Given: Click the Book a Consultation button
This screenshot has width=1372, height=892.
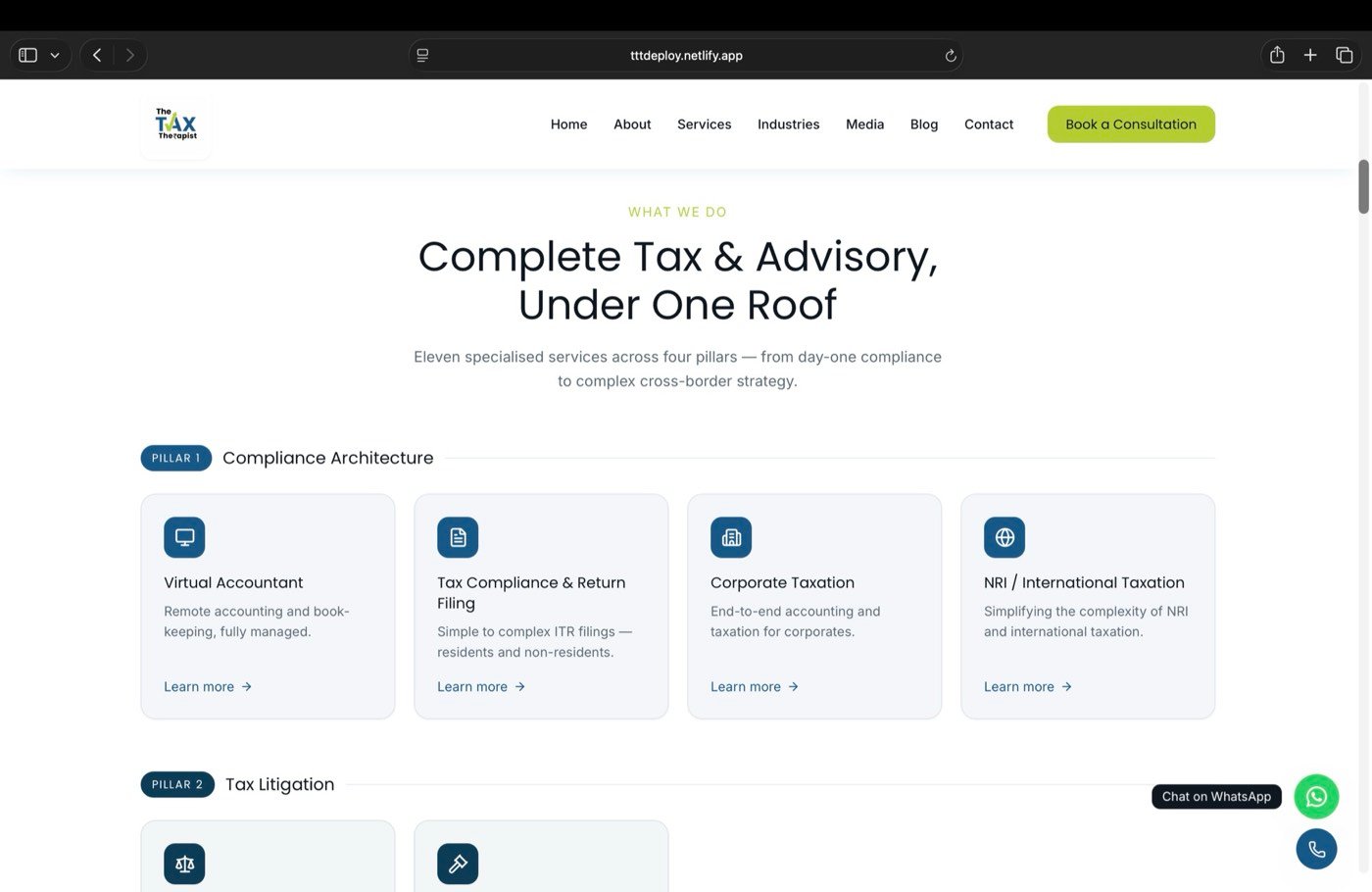Looking at the screenshot, I should tap(1131, 124).
